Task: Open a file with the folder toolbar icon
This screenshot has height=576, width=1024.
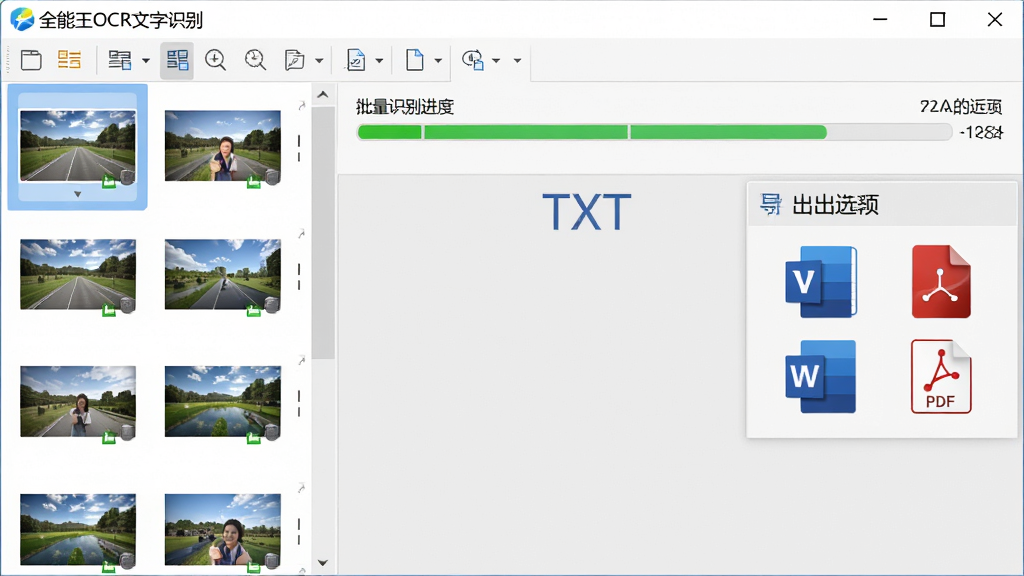Action: point(31,60)
